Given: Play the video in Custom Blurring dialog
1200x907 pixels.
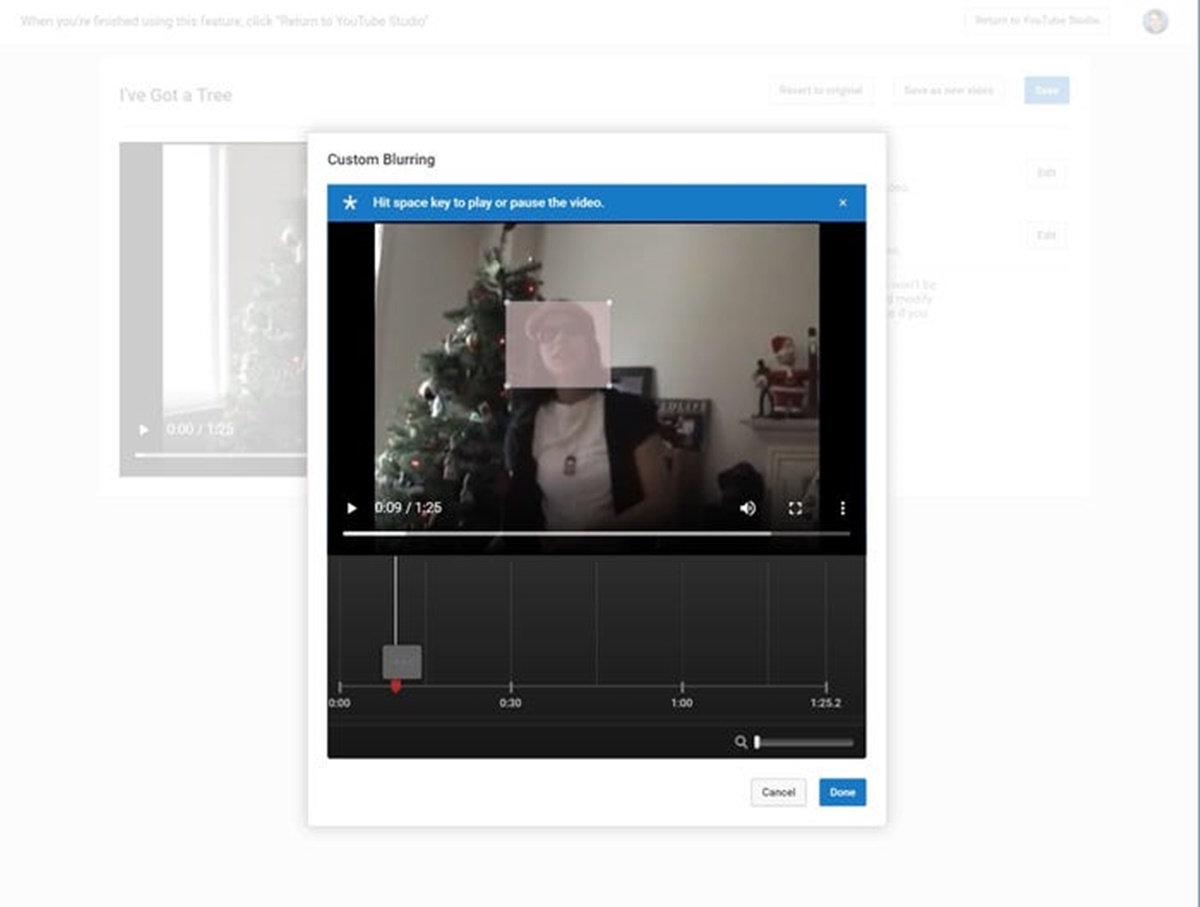Looking at the screenshot, I should coord(351,508).
